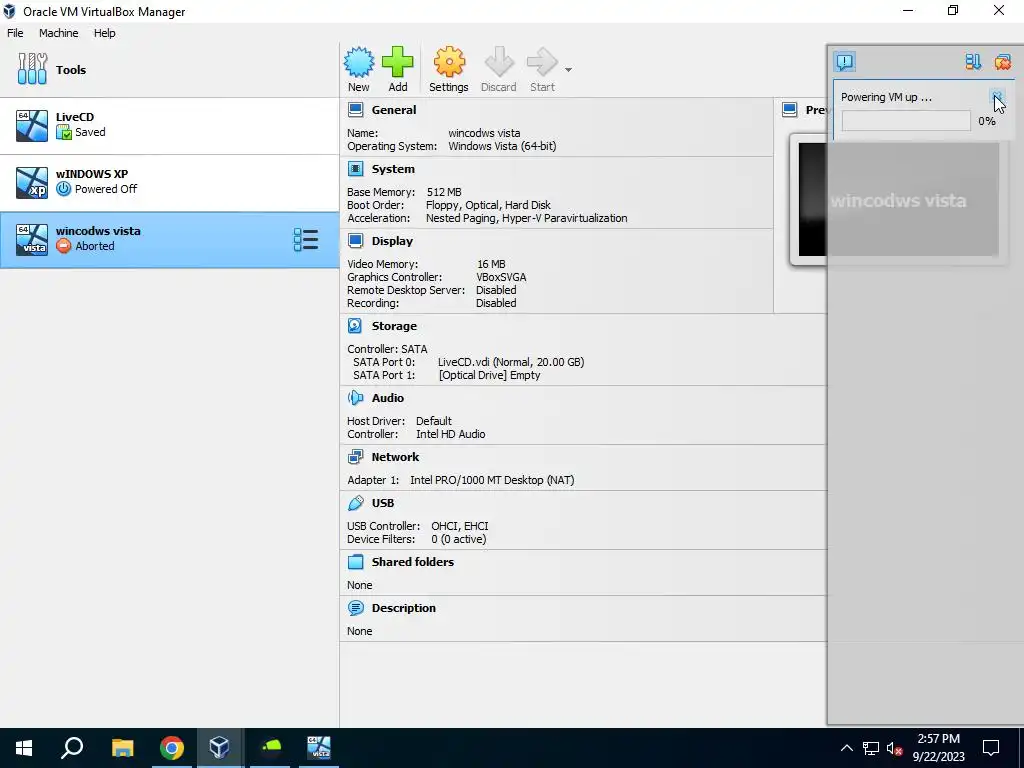Open the USB settings header link

pyautogui.click(x=383, y=503)
